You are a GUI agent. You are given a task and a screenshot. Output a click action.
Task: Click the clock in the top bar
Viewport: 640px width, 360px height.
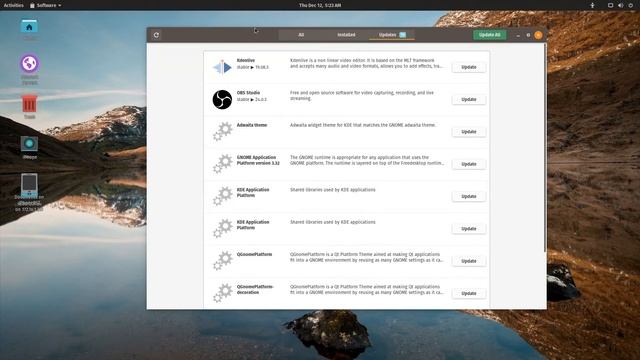pos(320,5)
